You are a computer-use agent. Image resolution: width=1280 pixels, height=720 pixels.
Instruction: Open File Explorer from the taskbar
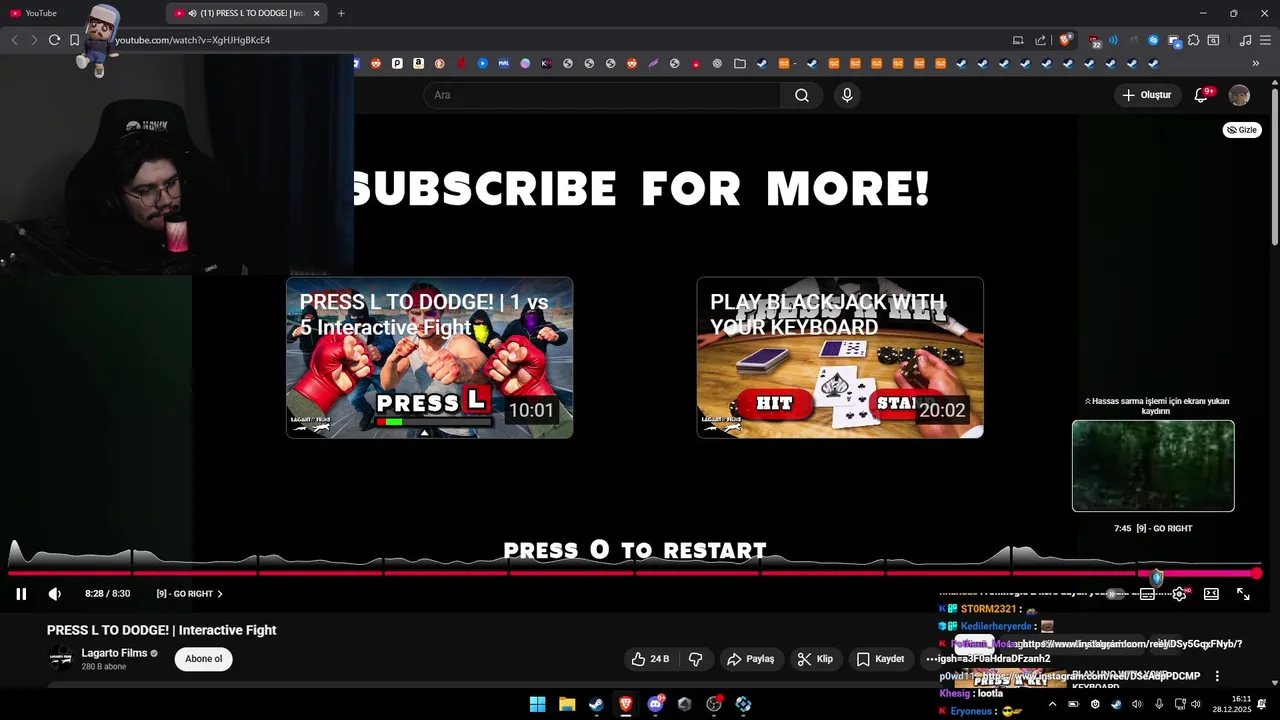[567, 704]
